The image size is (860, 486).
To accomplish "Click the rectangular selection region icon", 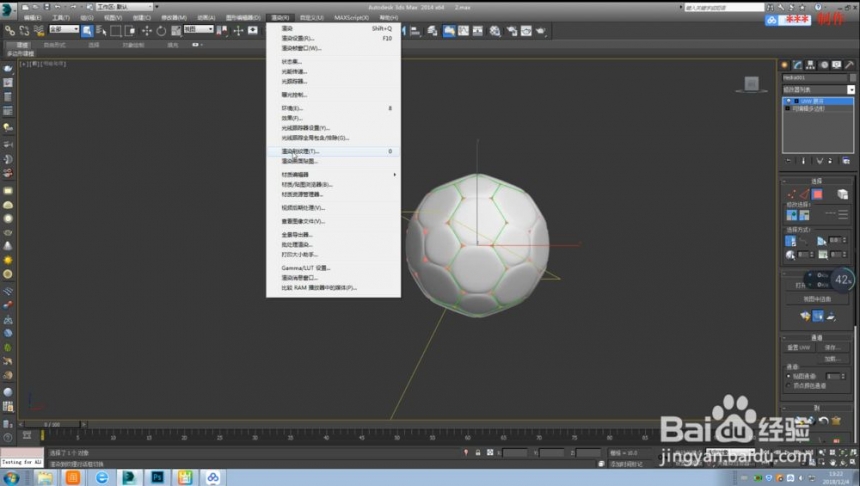I will pos(116,31).
